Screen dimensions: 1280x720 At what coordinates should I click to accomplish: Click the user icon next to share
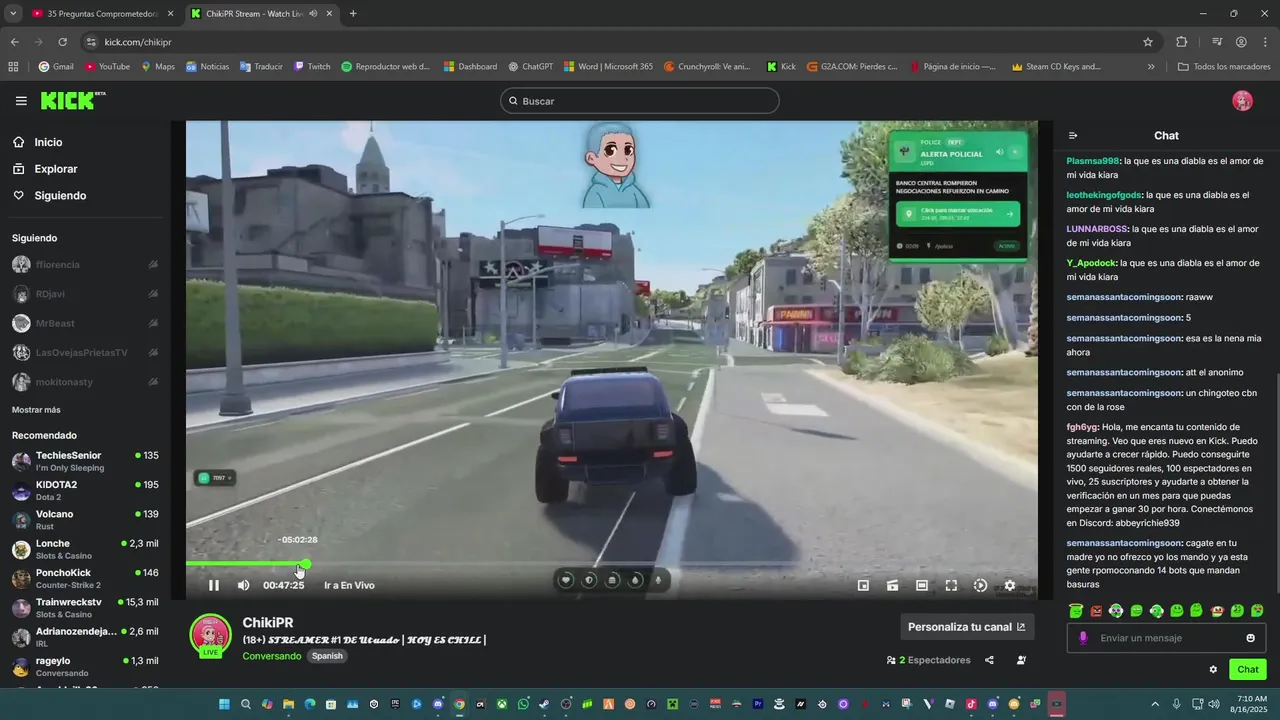(1021, 660)
